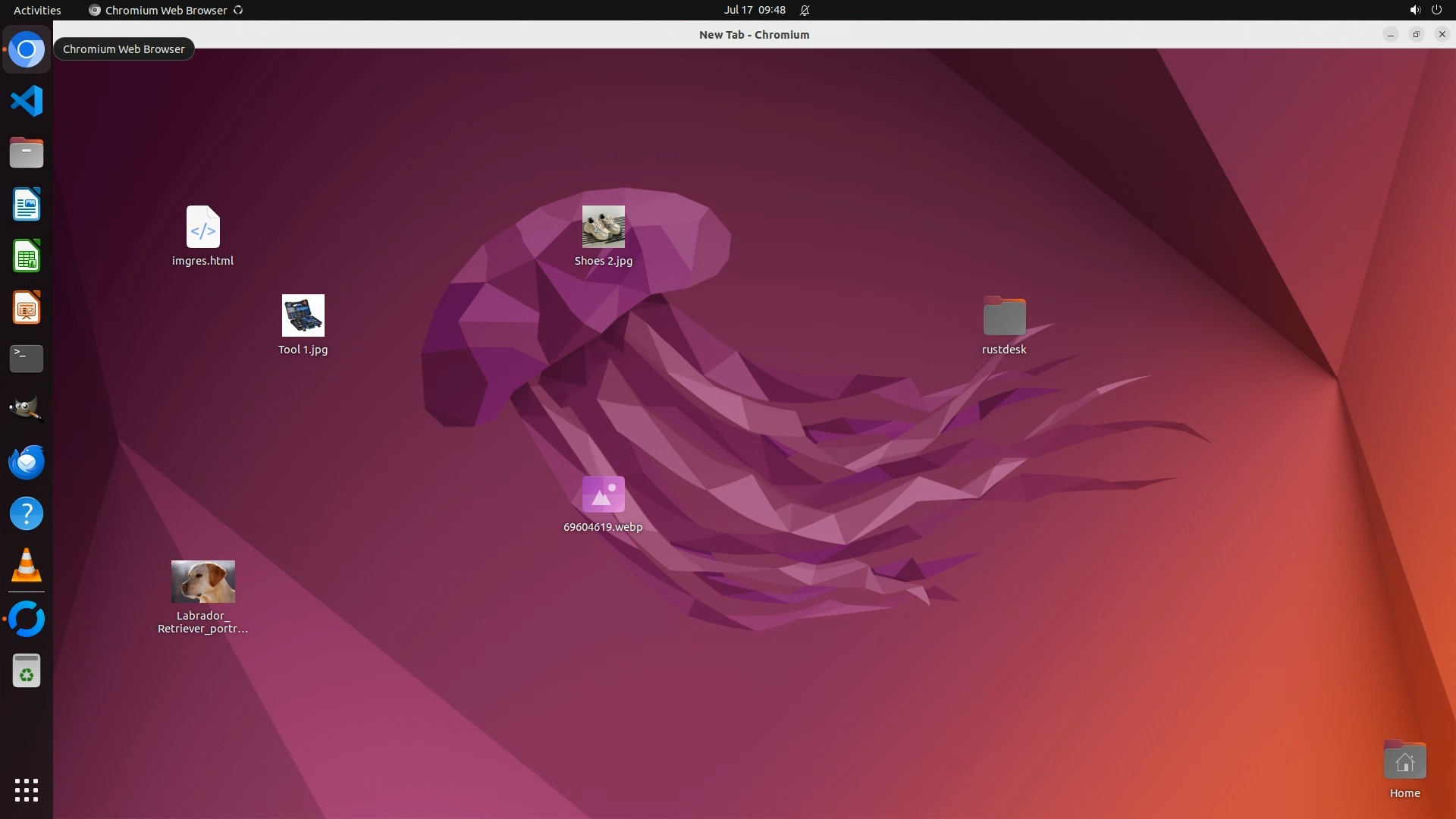The width and height of the screenshot is (1456, 819).
Task: Open Chromium Web Browser app menu
Action: (165, 10)
